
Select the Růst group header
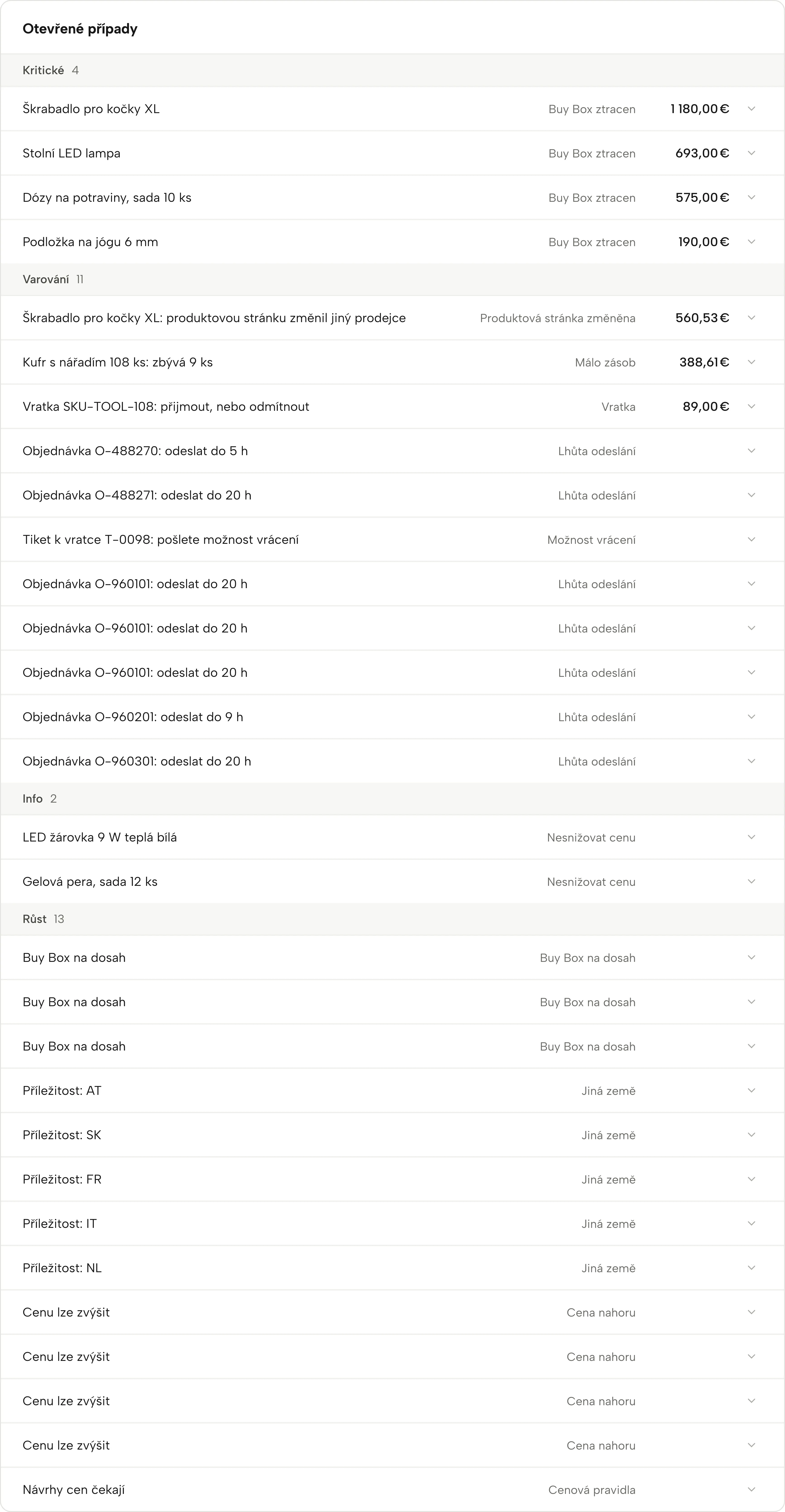(x=392, y=919)
